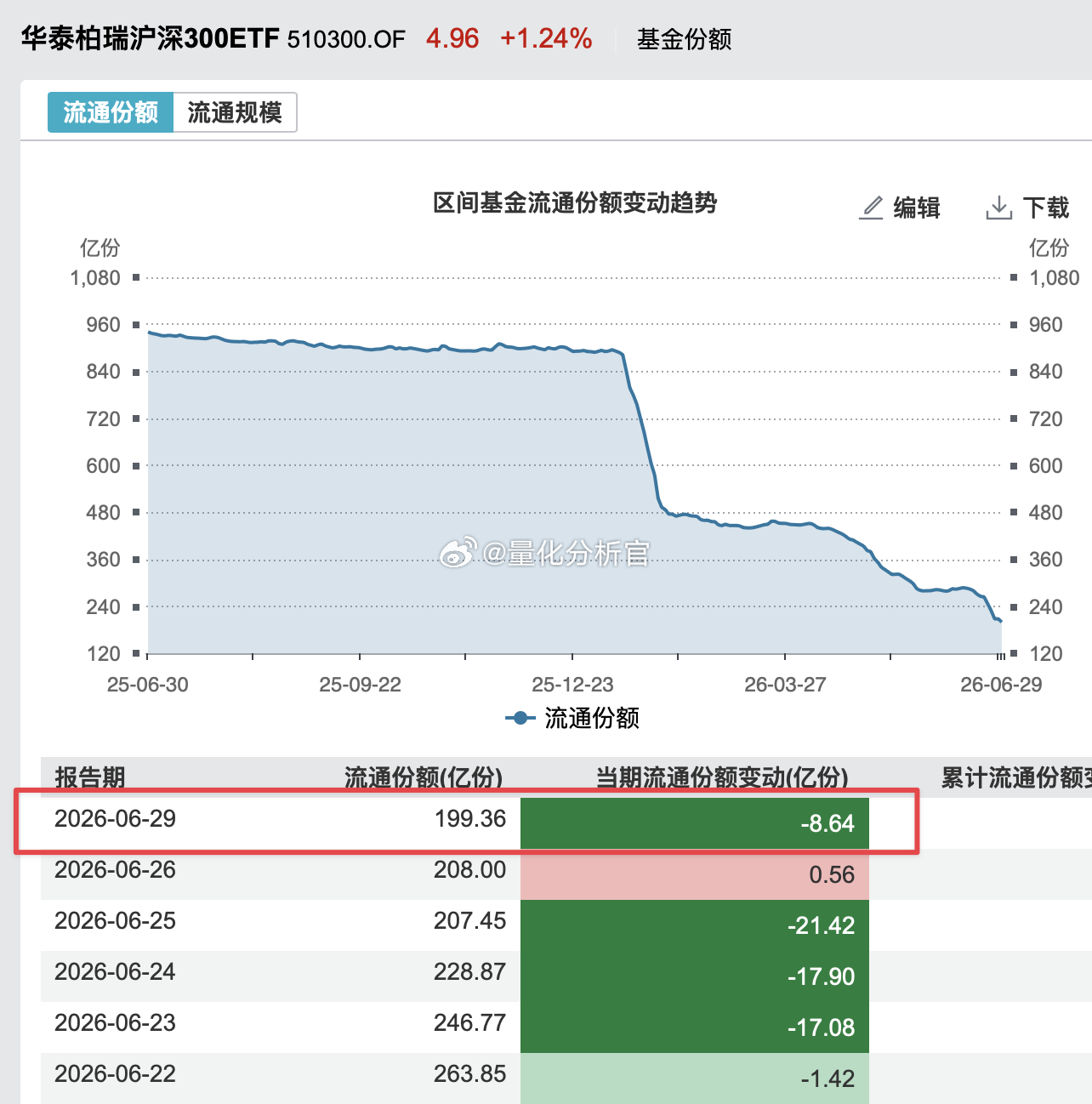
Task: Click x-axis date label 26-06-29
Action: (x=1001, y=684)
